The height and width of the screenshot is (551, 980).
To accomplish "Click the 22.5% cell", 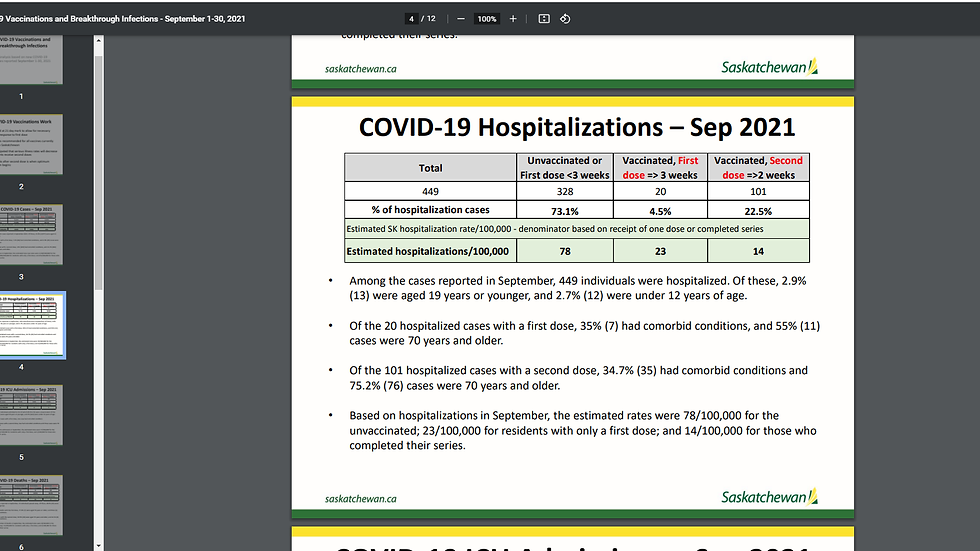I will click(758, 211).
